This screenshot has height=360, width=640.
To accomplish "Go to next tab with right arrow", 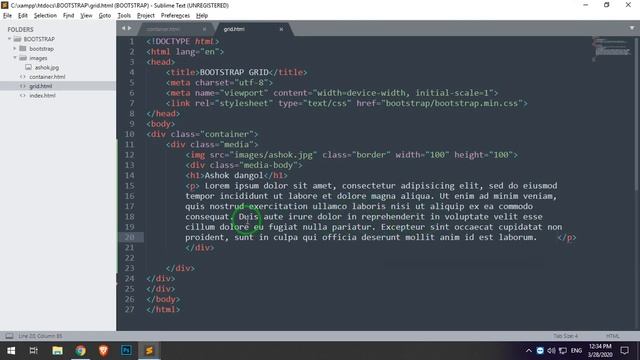I will point(130,28).
